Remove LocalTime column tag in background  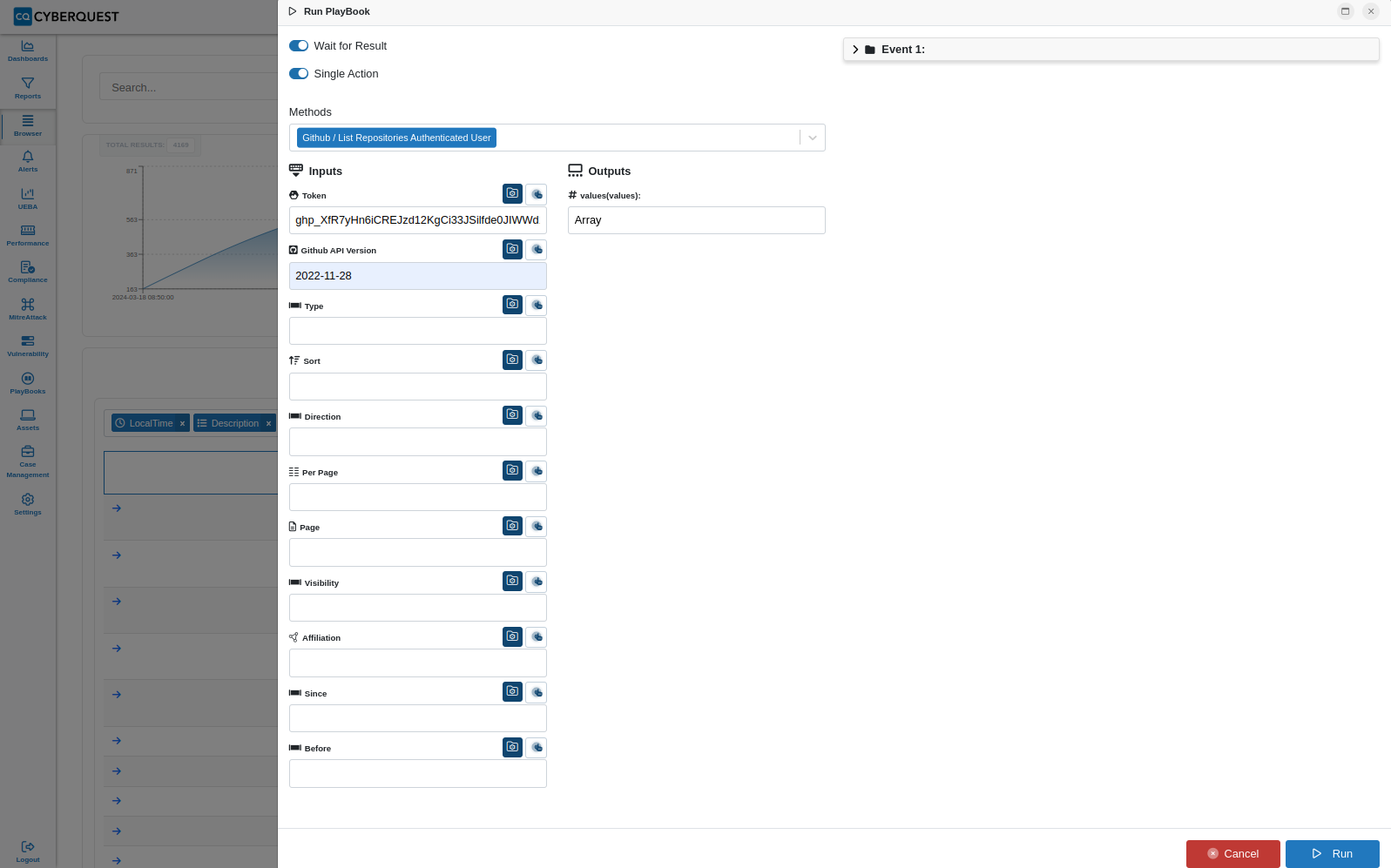182,423
